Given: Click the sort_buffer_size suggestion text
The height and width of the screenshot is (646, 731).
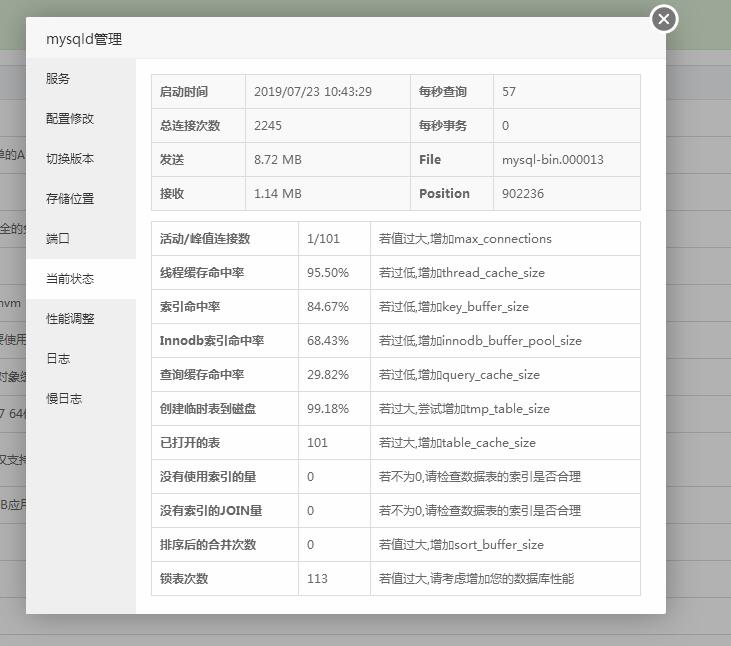Looking at the screenshot, I should tap(461, 545).
